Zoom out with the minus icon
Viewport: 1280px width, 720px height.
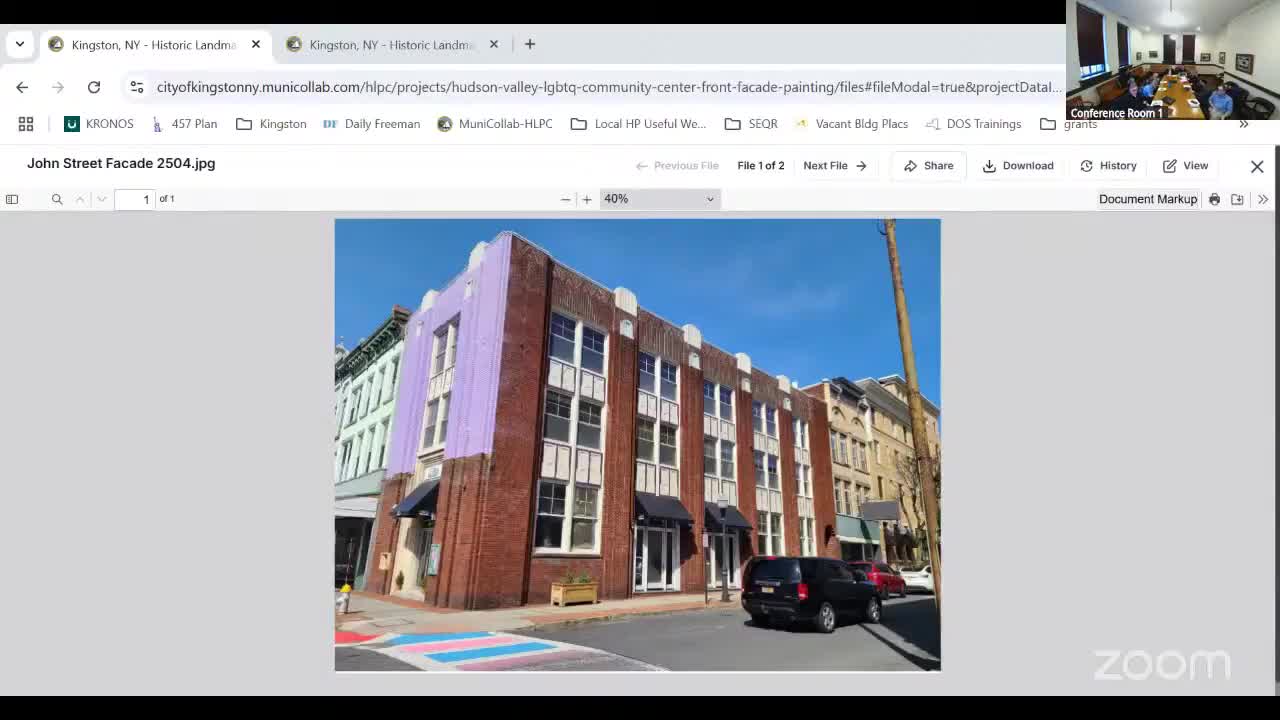(565, 199)
